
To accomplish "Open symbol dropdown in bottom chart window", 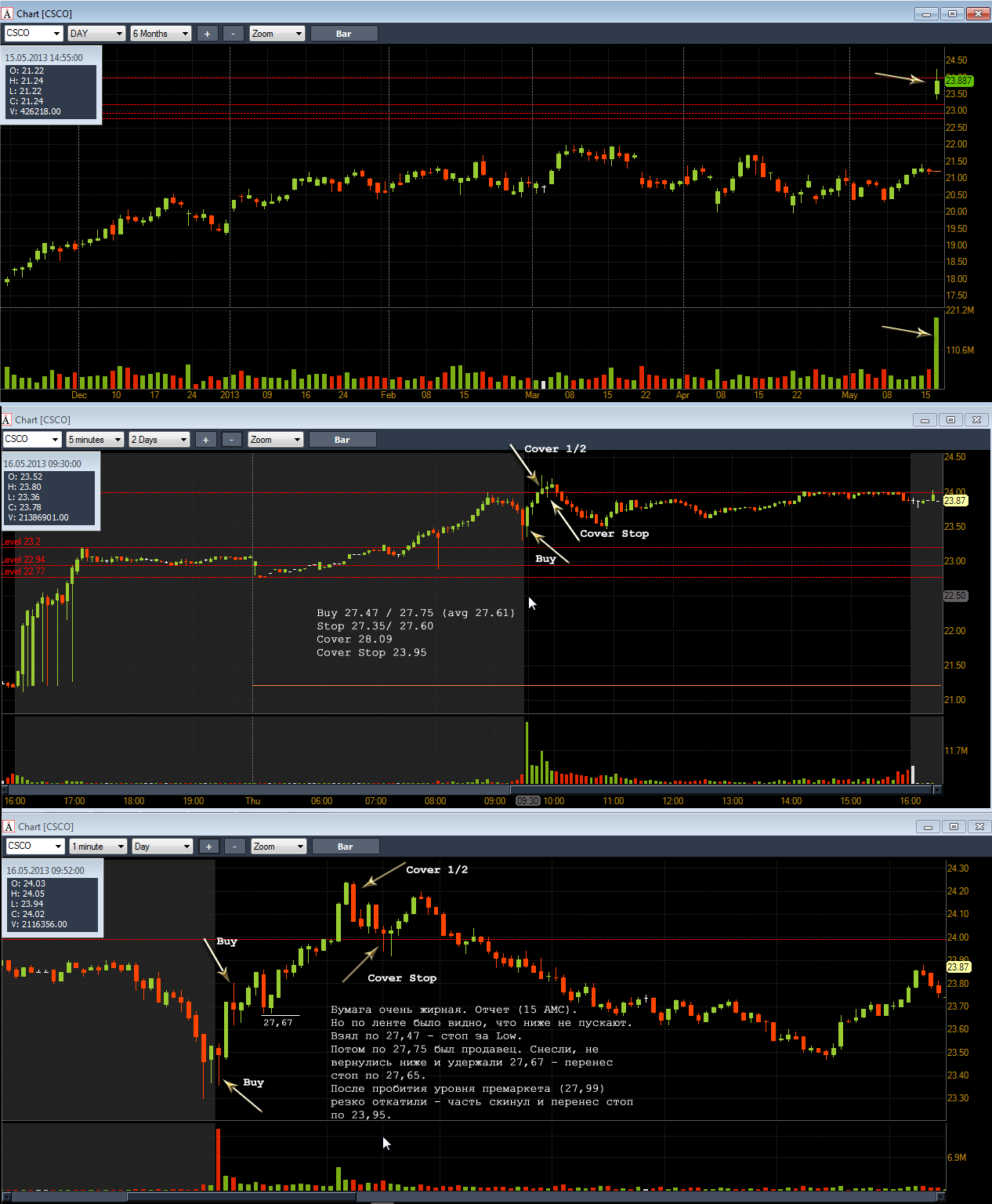I will tap(34, 846).
